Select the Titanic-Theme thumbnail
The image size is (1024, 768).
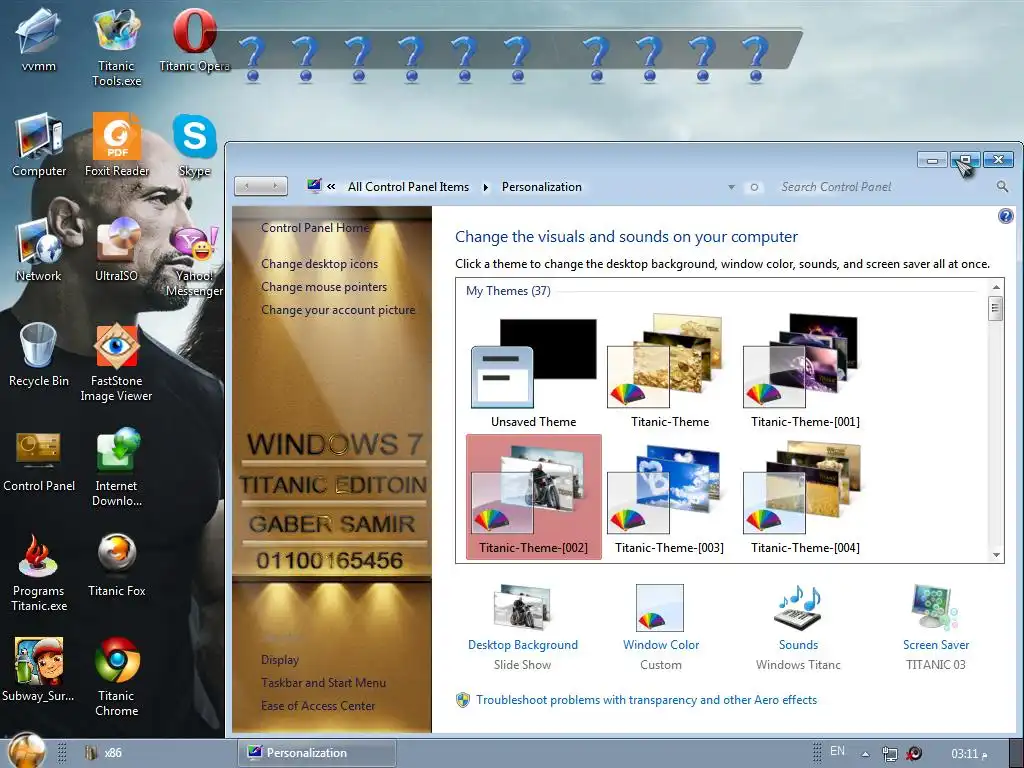click(669, 372)
